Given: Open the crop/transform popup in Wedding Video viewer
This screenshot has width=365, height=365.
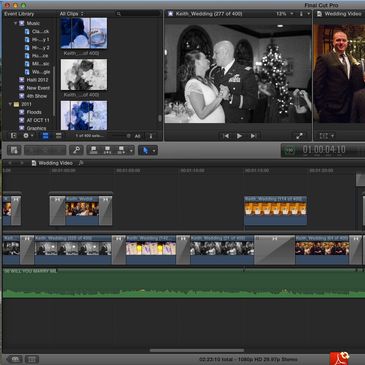Looking at the screenshot, I should click(326, 136).
